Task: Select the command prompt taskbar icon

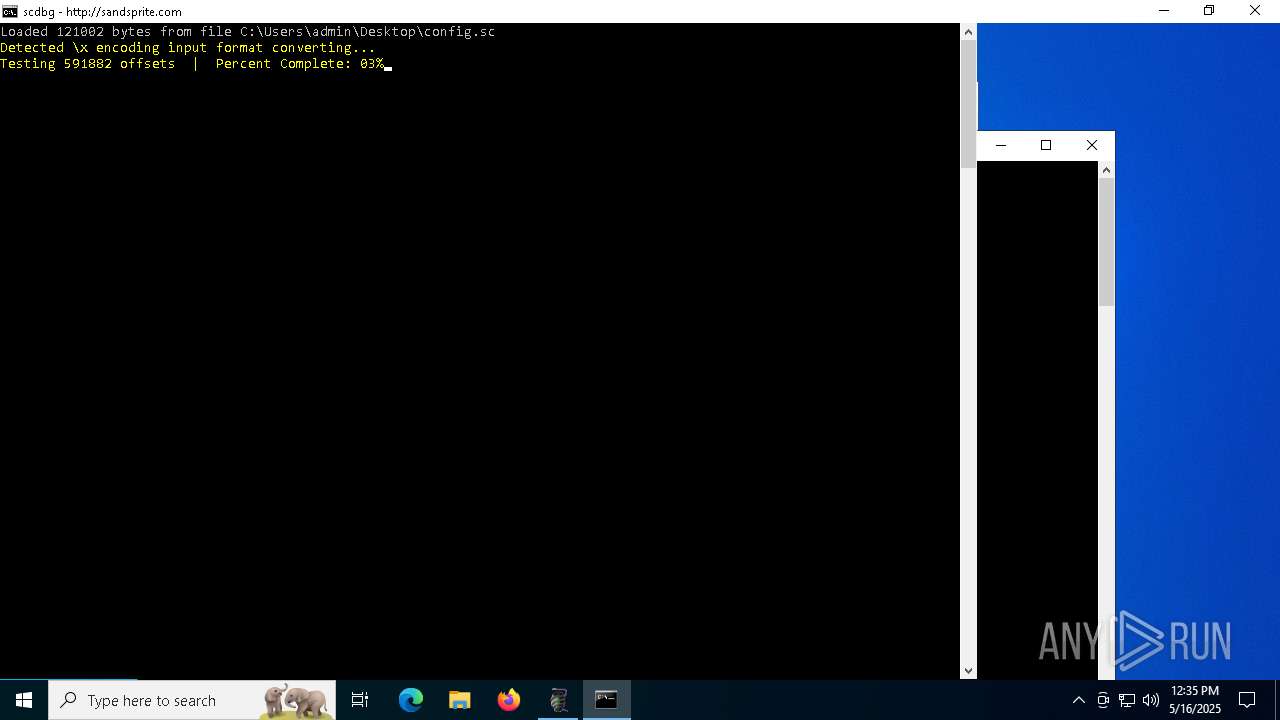Action: pos(606,700)
